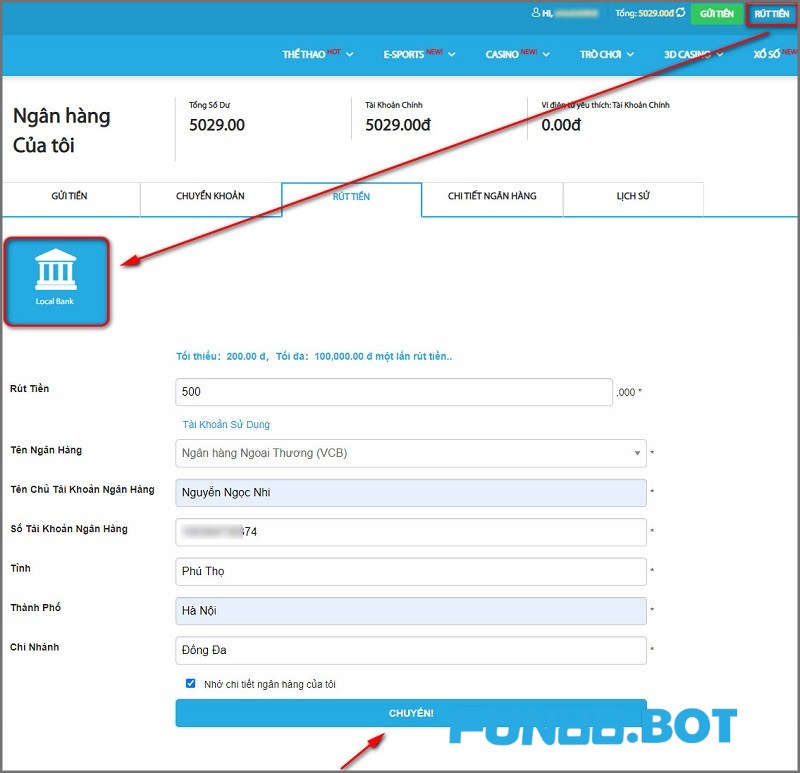The image size is (800, 773).
Task: Open the Lịch Sử history tab
Action: [633, 197]
